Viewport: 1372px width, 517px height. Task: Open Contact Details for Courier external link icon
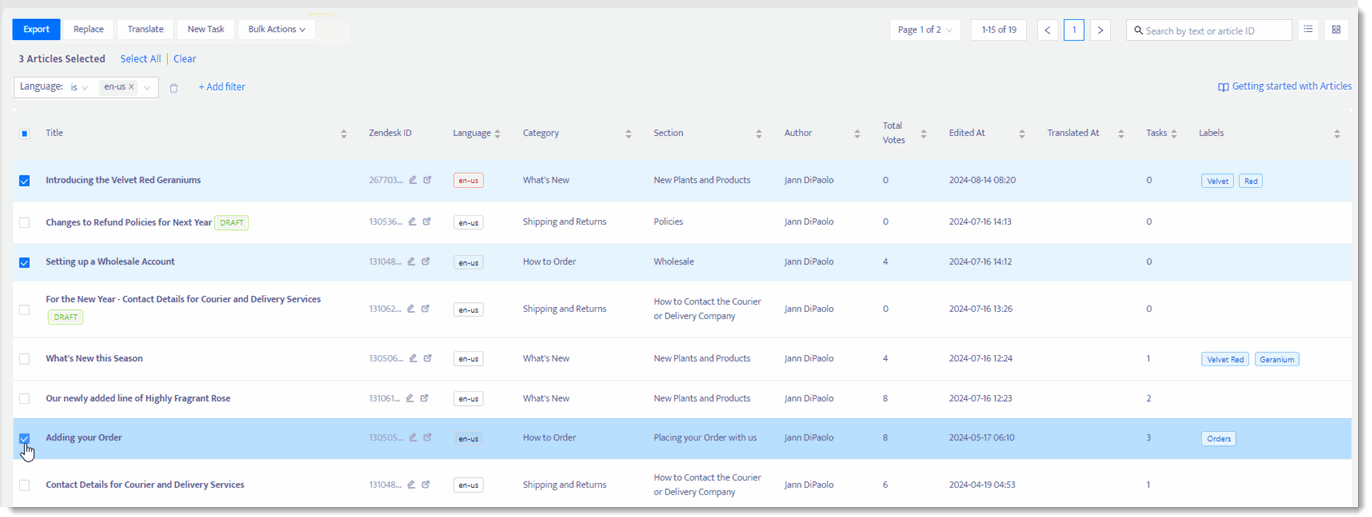pyautogui.click(x=426, y=485)
